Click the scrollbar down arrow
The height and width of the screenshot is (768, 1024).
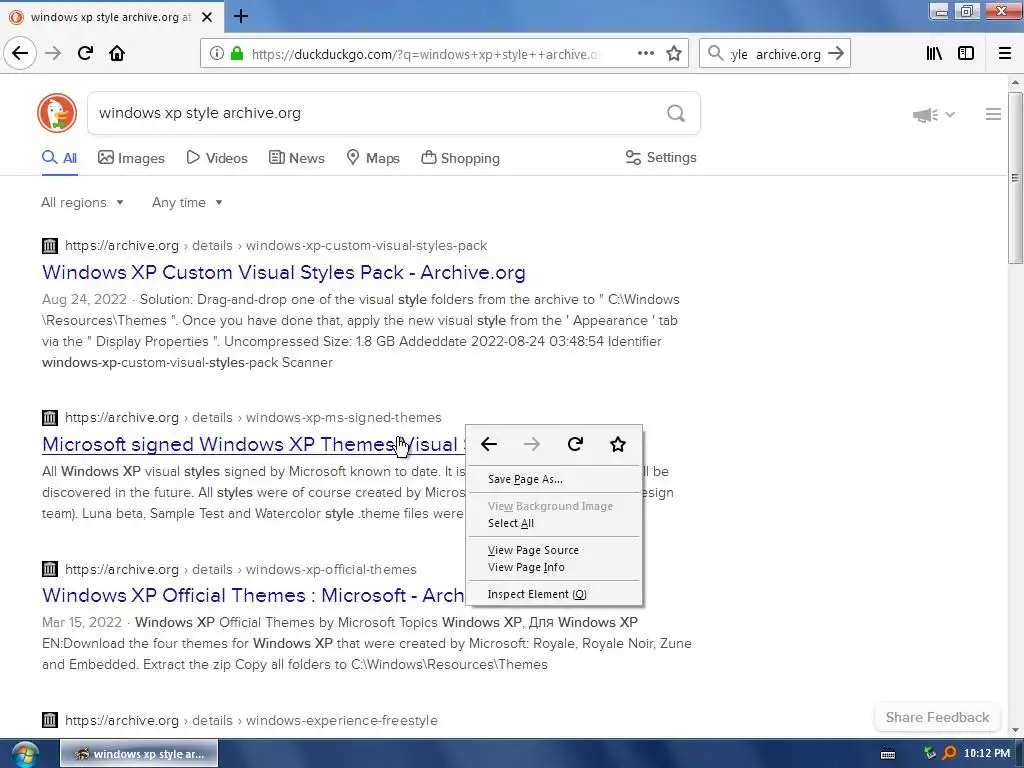coord(1014,729)
